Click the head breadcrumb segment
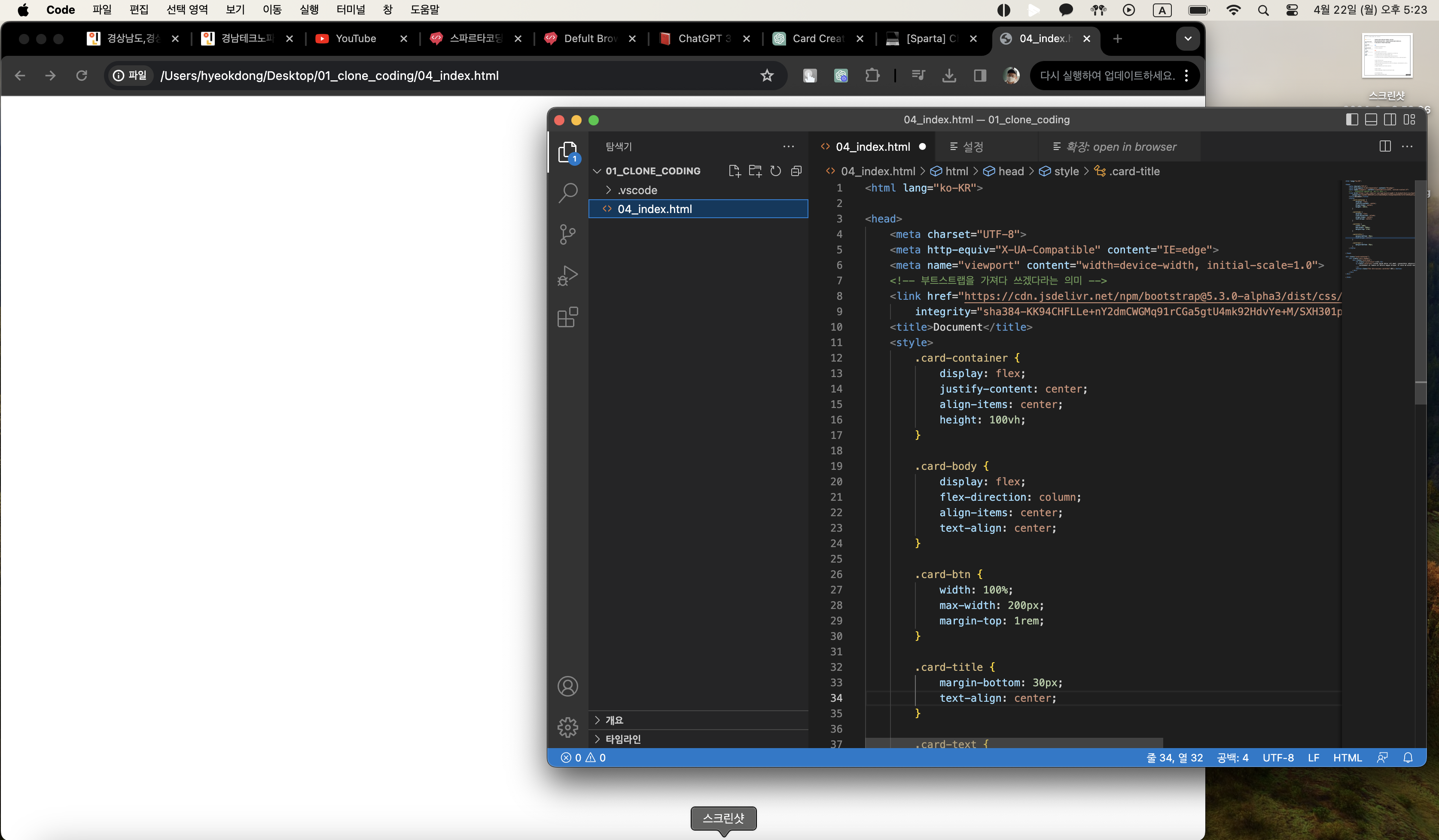Image resolution: width=1439 pixels, height=840 pixels. (x=1004, y=171)
